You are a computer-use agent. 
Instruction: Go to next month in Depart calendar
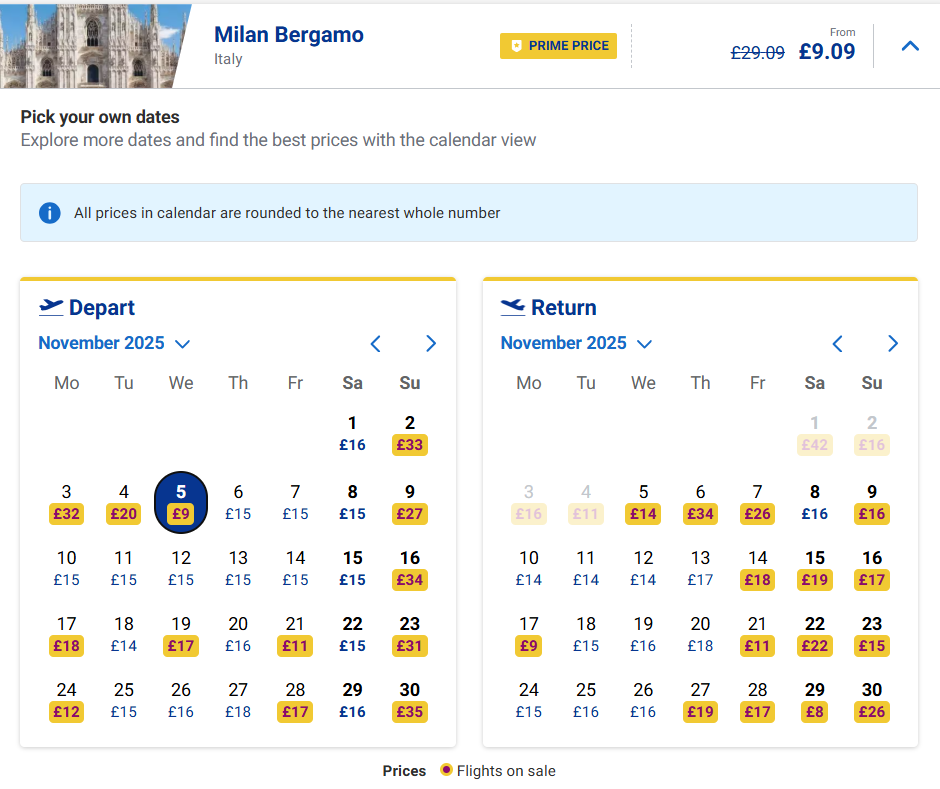coord(431,344)
